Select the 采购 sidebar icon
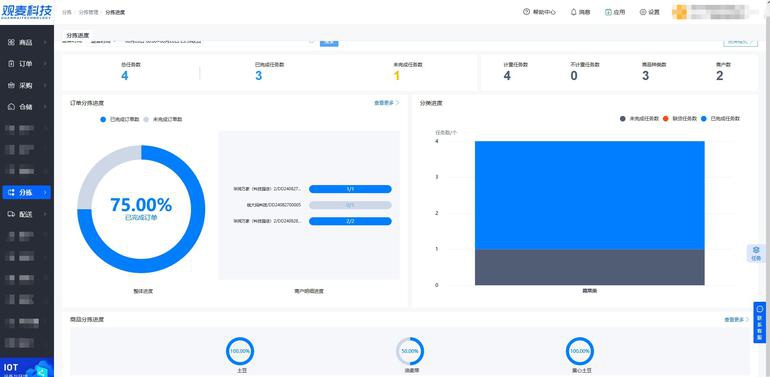Viewport: 770px width, 377px height. (x=11, y=85)
